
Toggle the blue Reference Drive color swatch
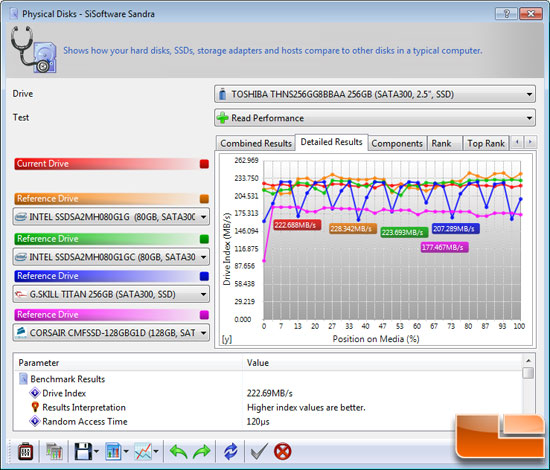(x=204, y=276)
